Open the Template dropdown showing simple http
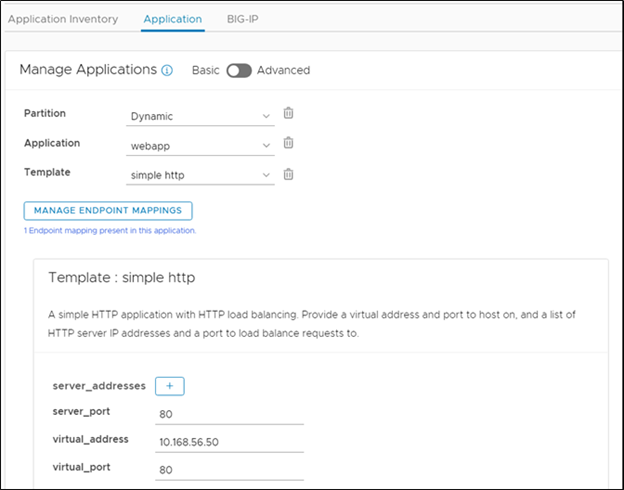 200,175
